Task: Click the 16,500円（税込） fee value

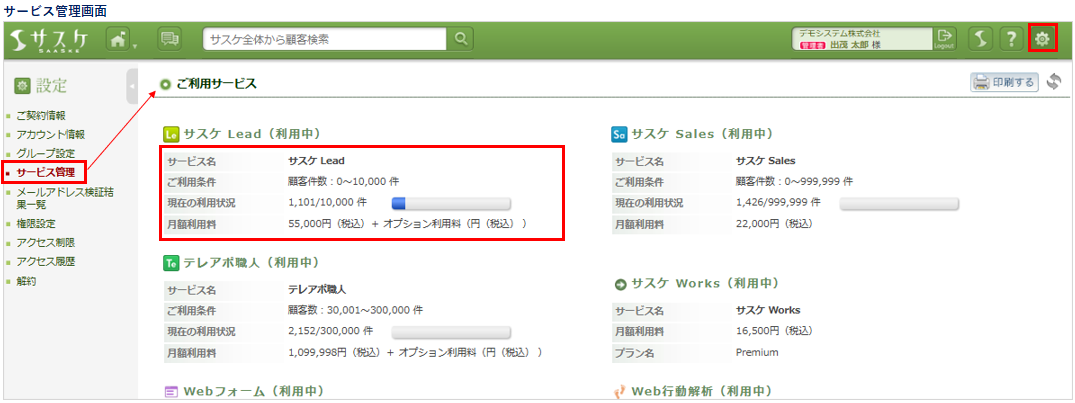Action: 774,331
